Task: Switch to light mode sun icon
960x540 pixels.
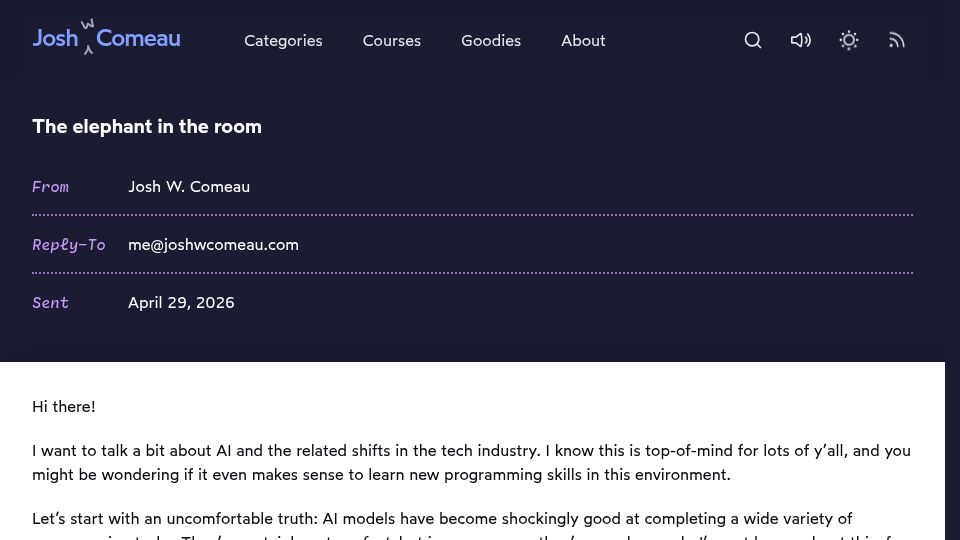Action: pyautogui.click(x=849, y=40)
